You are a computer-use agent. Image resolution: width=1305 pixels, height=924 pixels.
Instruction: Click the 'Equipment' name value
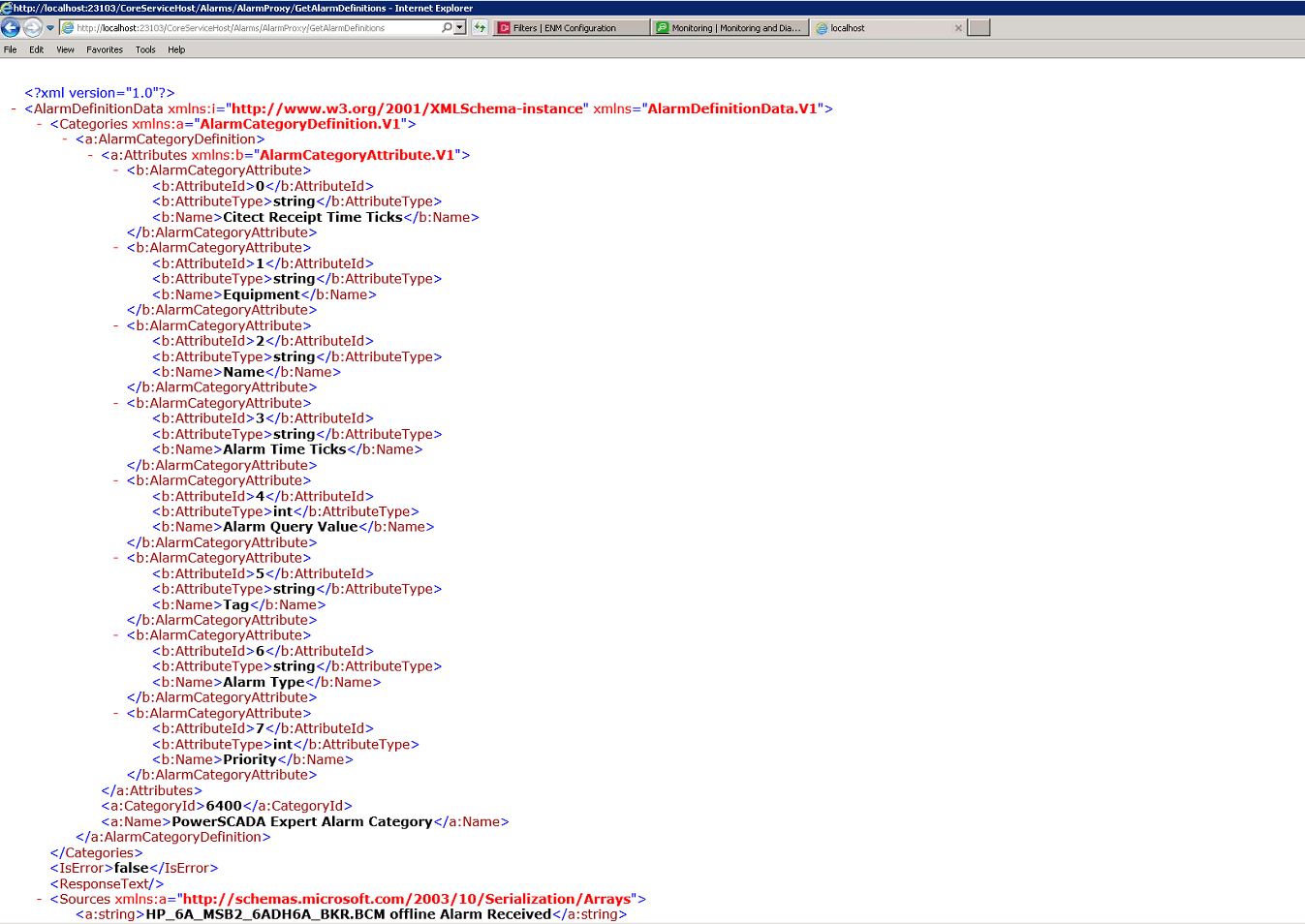(x=262, y=294)
